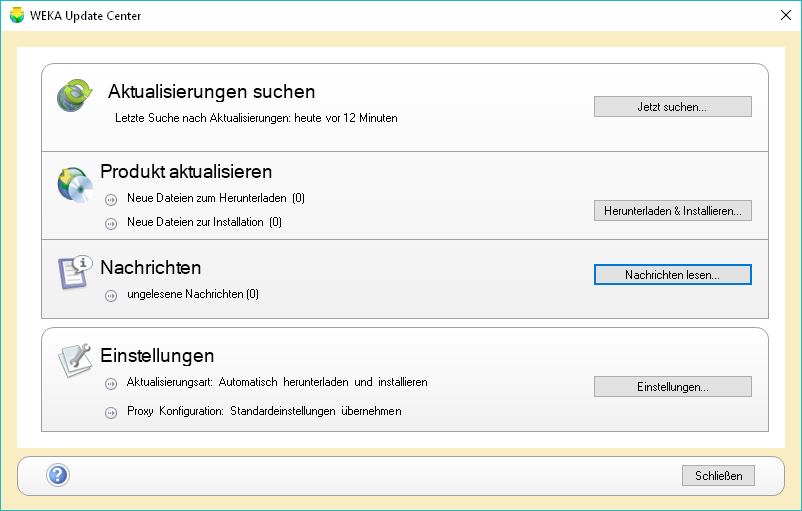Click the info note icon beside Nachrichten
This screenshot has height=511, width=802.
(x=75, y=272)
